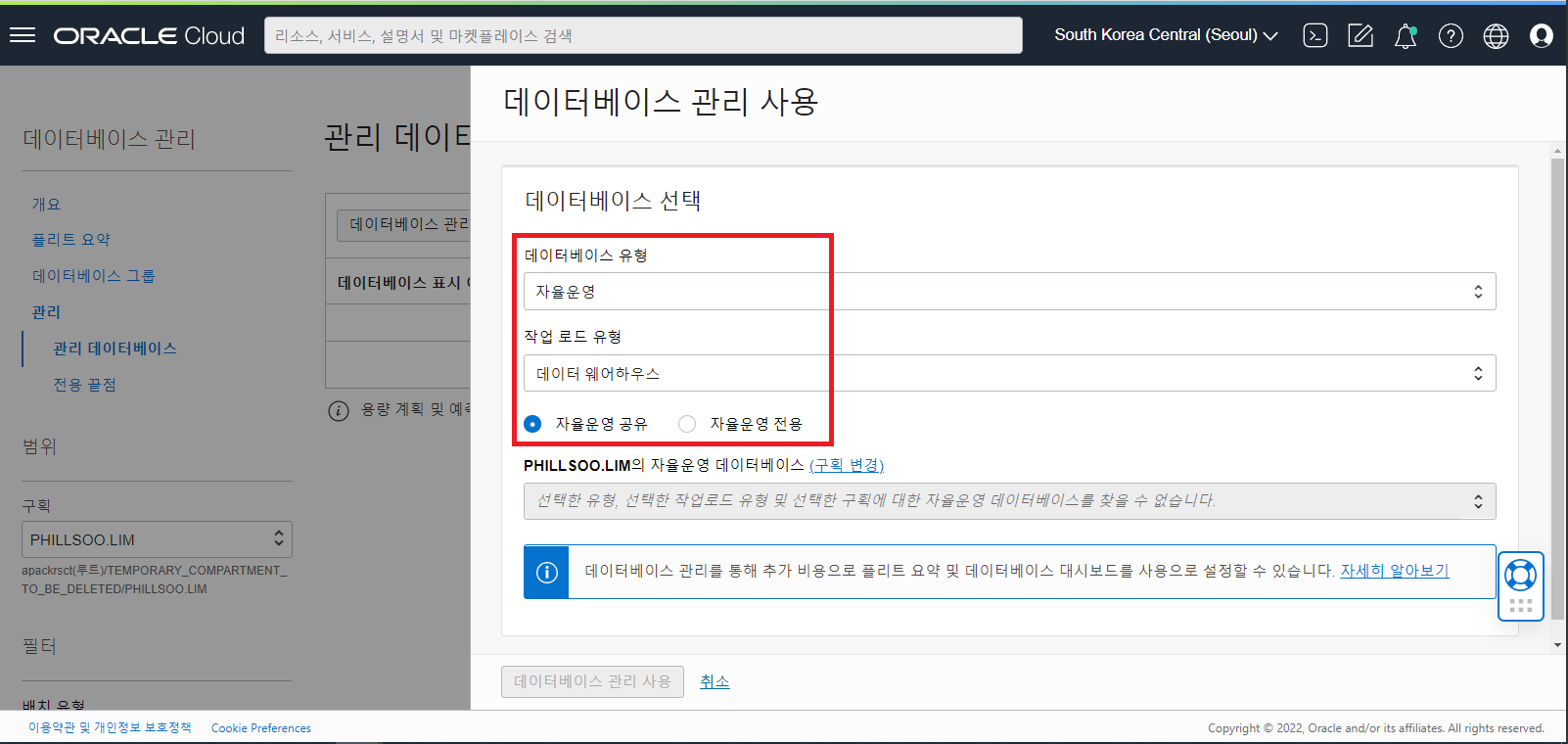The image size is (1568, 744).
Task: Click the info icon beside 용량 계획
Action: pyautogui.click(x=338, y=410)
